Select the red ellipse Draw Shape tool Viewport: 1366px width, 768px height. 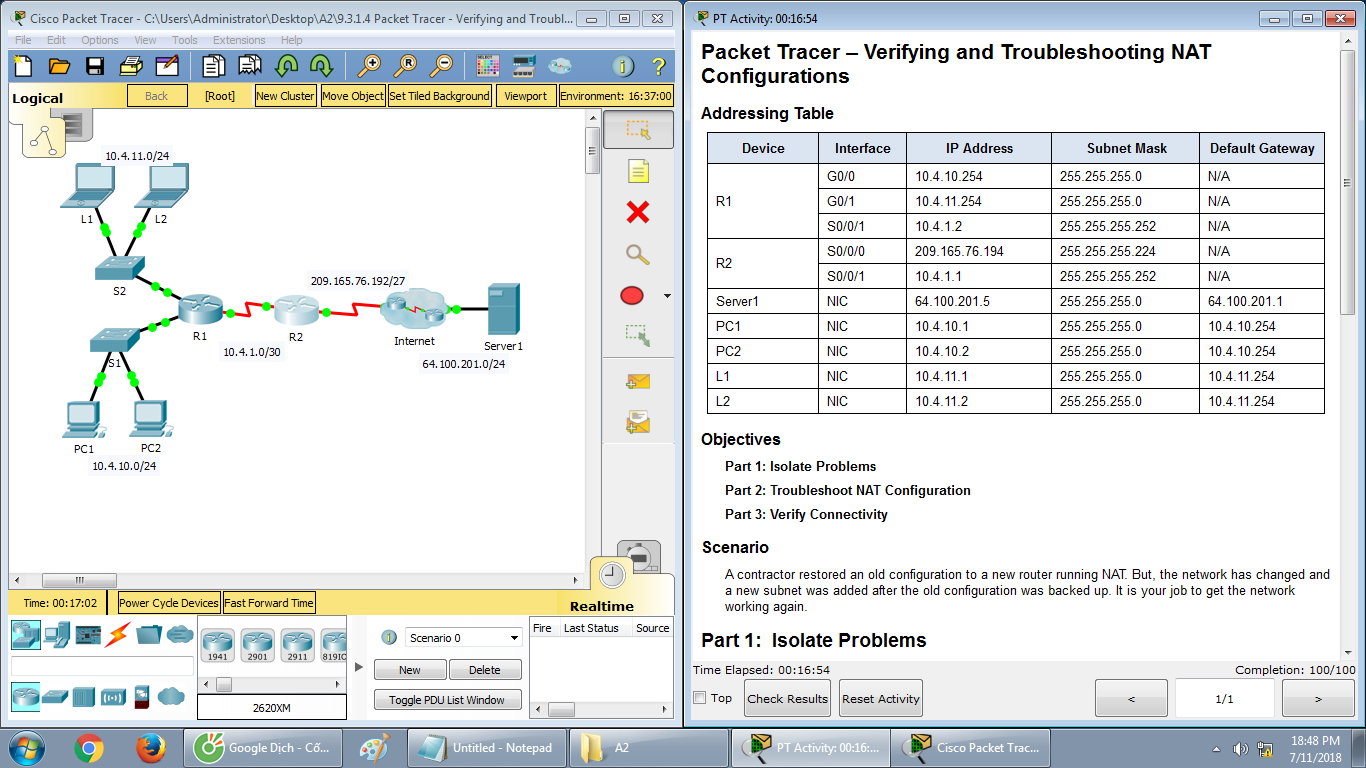click(630, 296)
